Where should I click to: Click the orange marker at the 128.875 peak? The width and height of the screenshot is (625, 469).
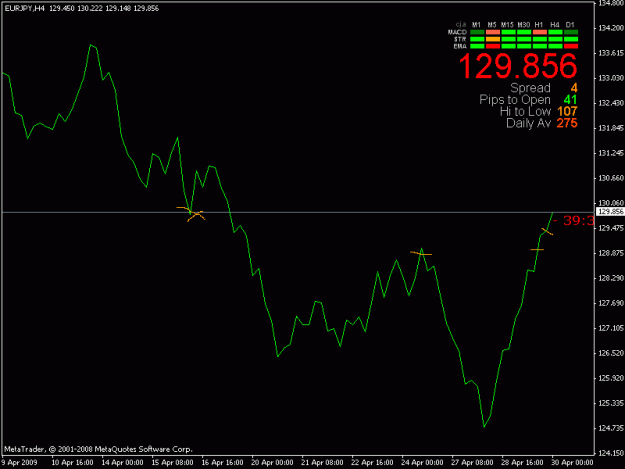pyautogui.click(x=421, y=253)
